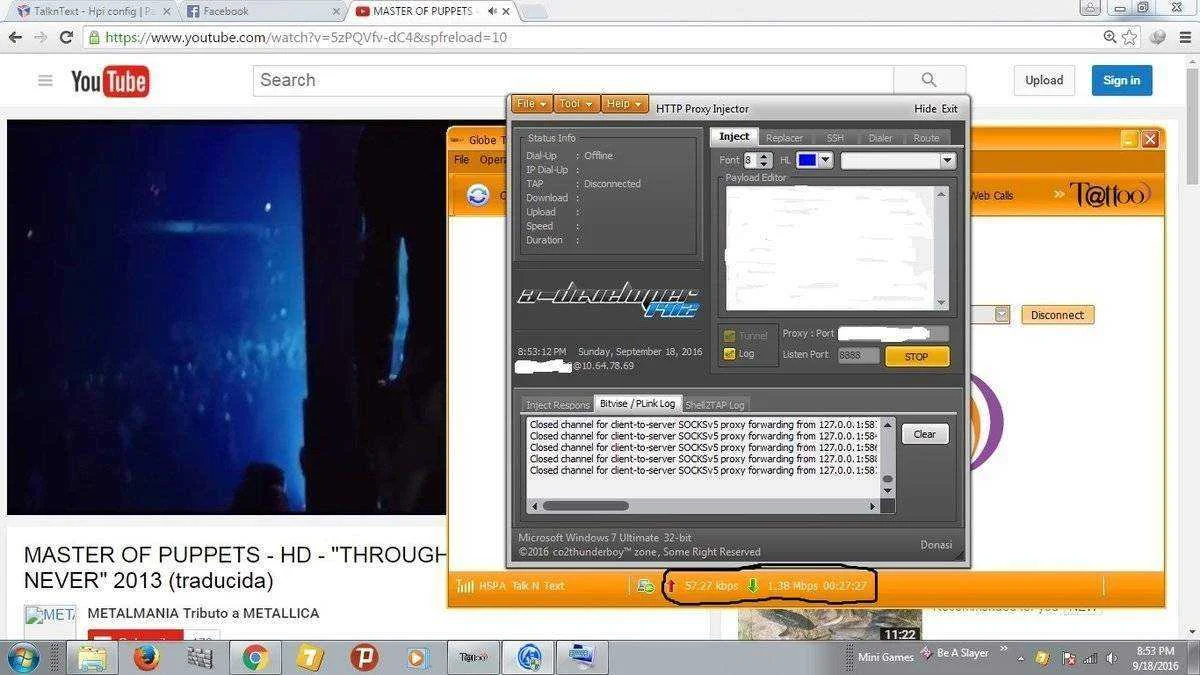Adjust the Font size stepper

(764, 160)
